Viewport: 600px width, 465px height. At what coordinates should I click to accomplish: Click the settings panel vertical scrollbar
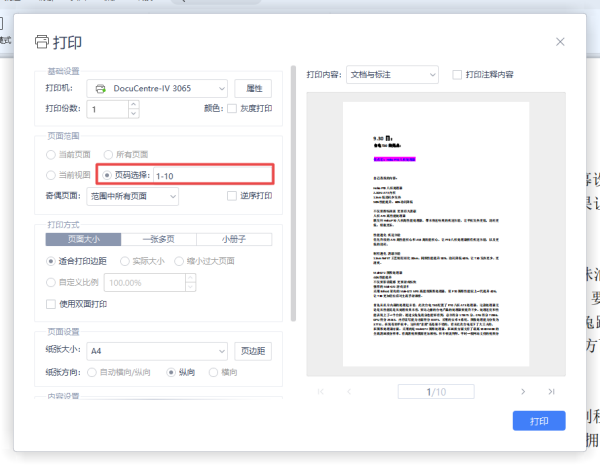point(293,193)
